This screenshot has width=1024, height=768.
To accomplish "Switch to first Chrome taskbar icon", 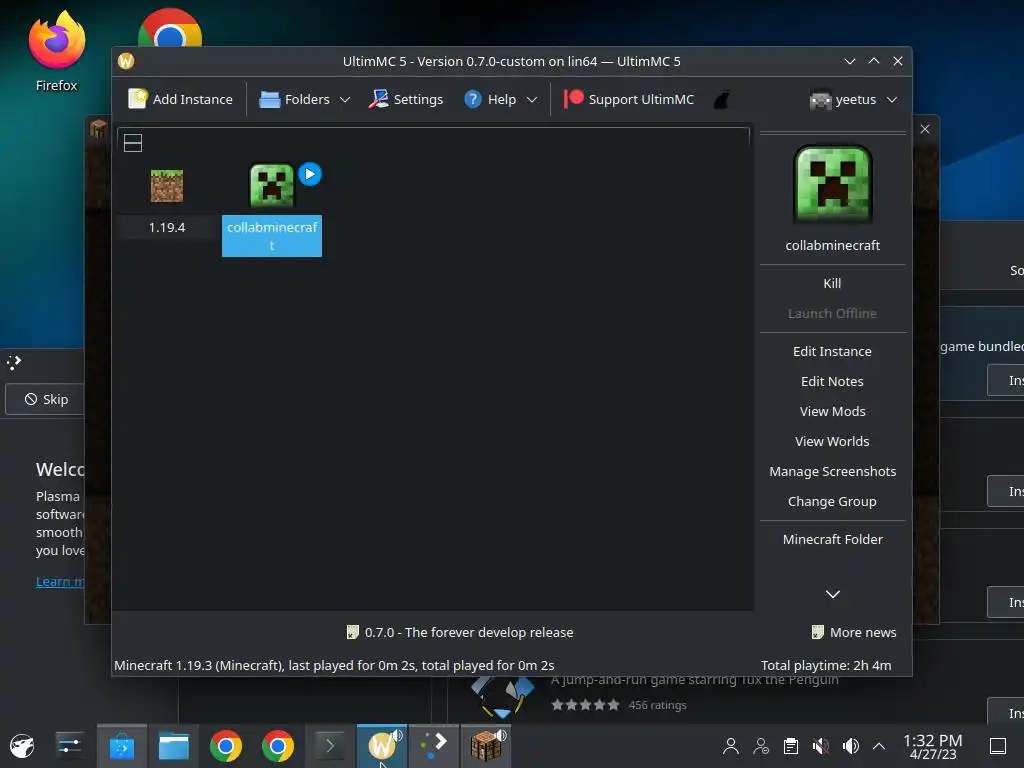I will [x=225, y=746].
